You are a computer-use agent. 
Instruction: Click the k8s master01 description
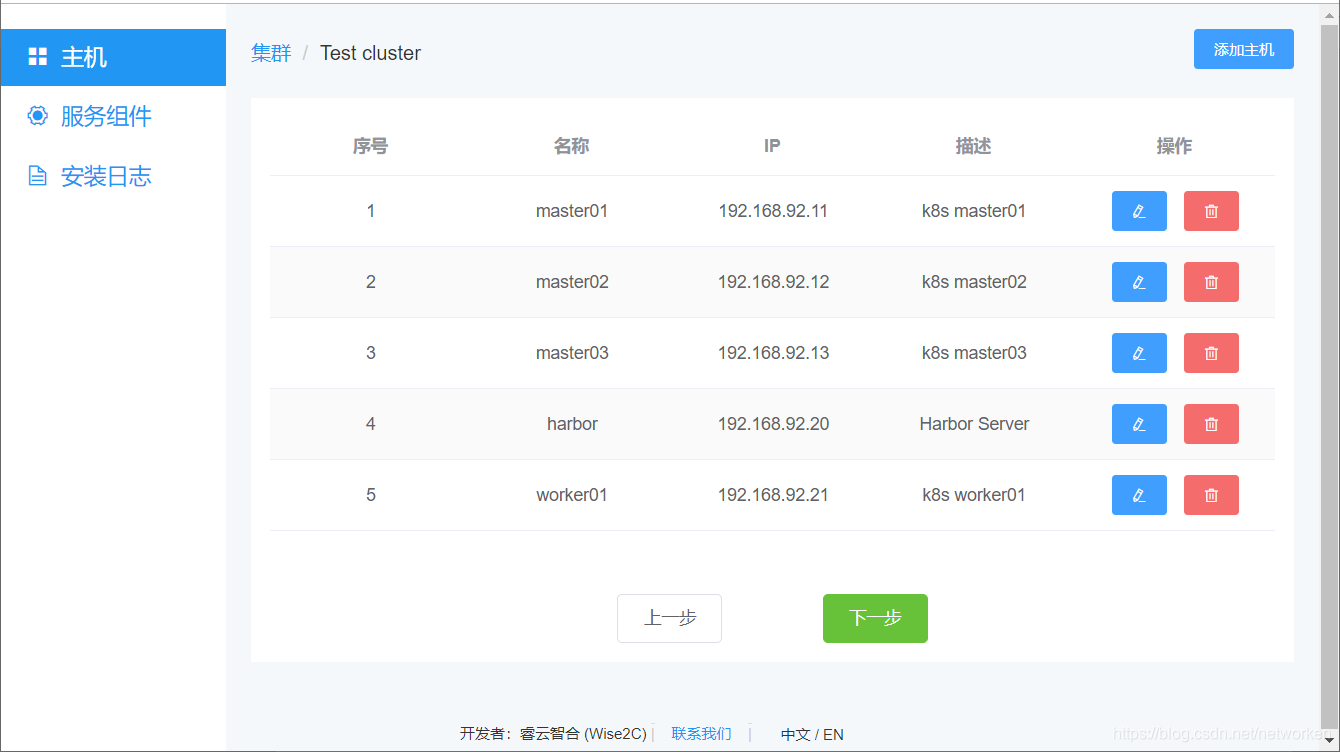[x=974, y=211]
